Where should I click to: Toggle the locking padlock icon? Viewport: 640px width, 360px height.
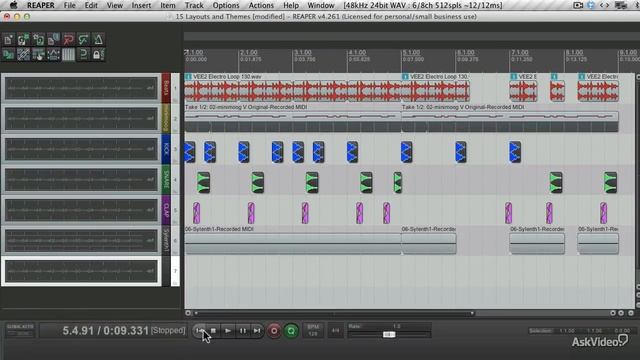tap(98, 54)
